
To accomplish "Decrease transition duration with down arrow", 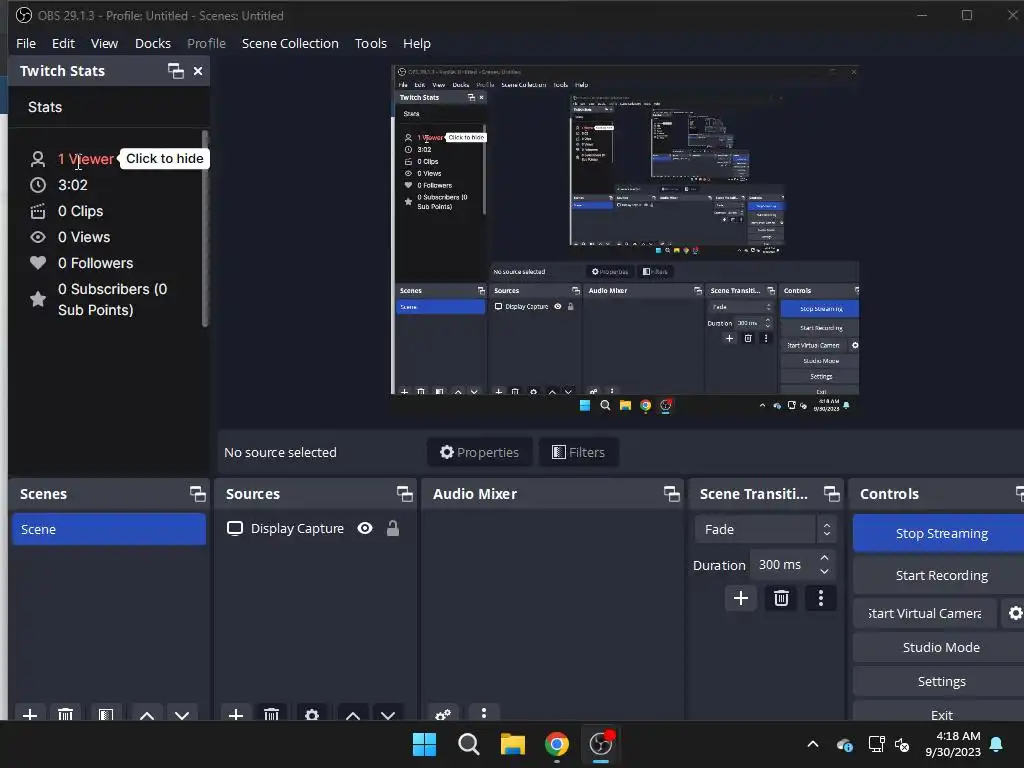I will pyautogui.click(x=824, y=571).
